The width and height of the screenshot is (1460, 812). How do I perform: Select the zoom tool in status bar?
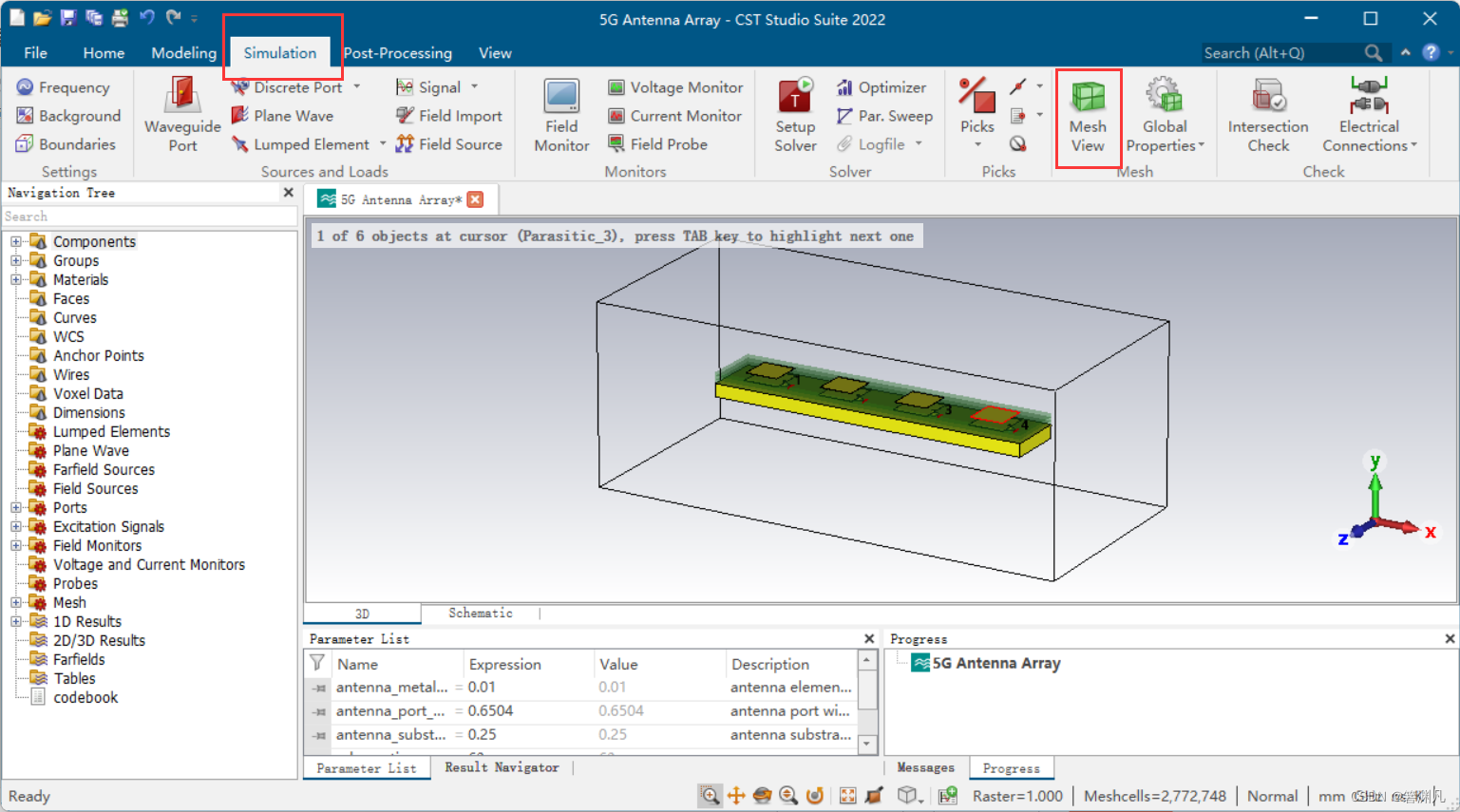pyautogui.click(x=710, y=796)
